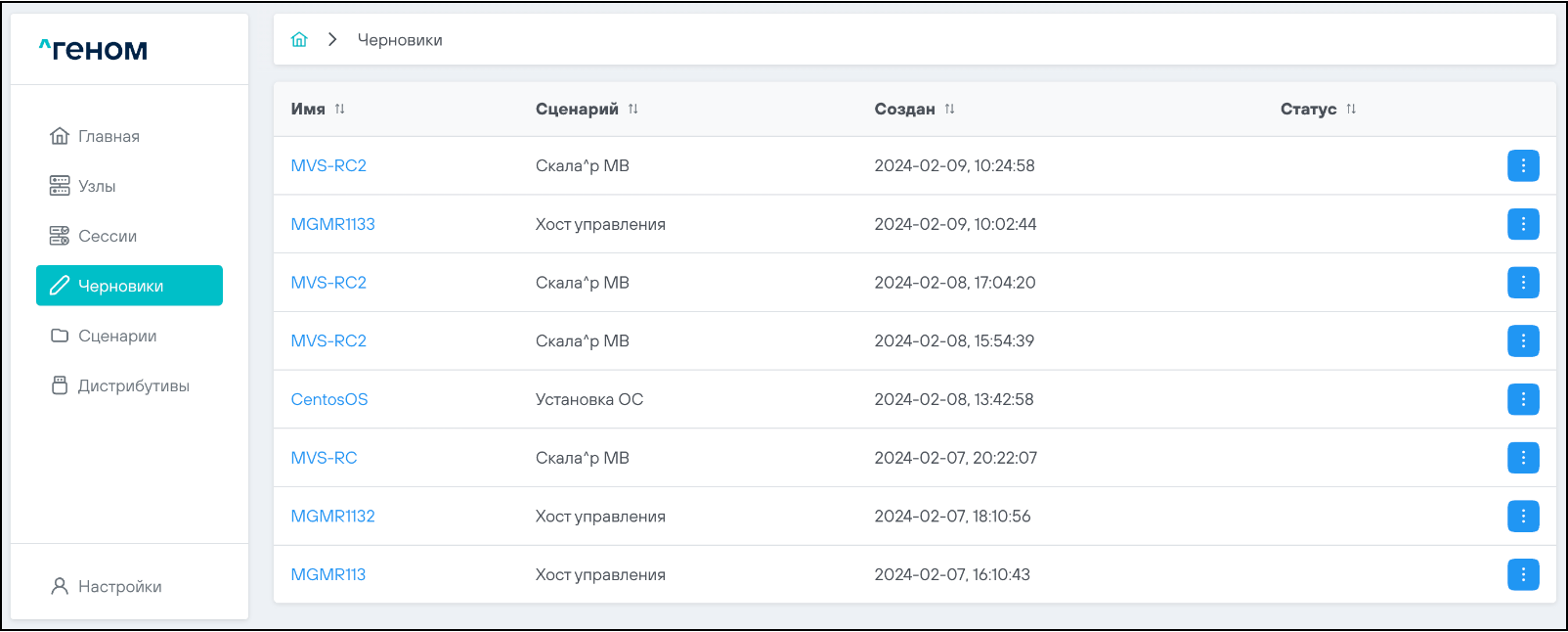Open the MGMR1132 draft link
Image resolution: width=1568 pixels, height=632 pixels.
(x=332, y=516)
